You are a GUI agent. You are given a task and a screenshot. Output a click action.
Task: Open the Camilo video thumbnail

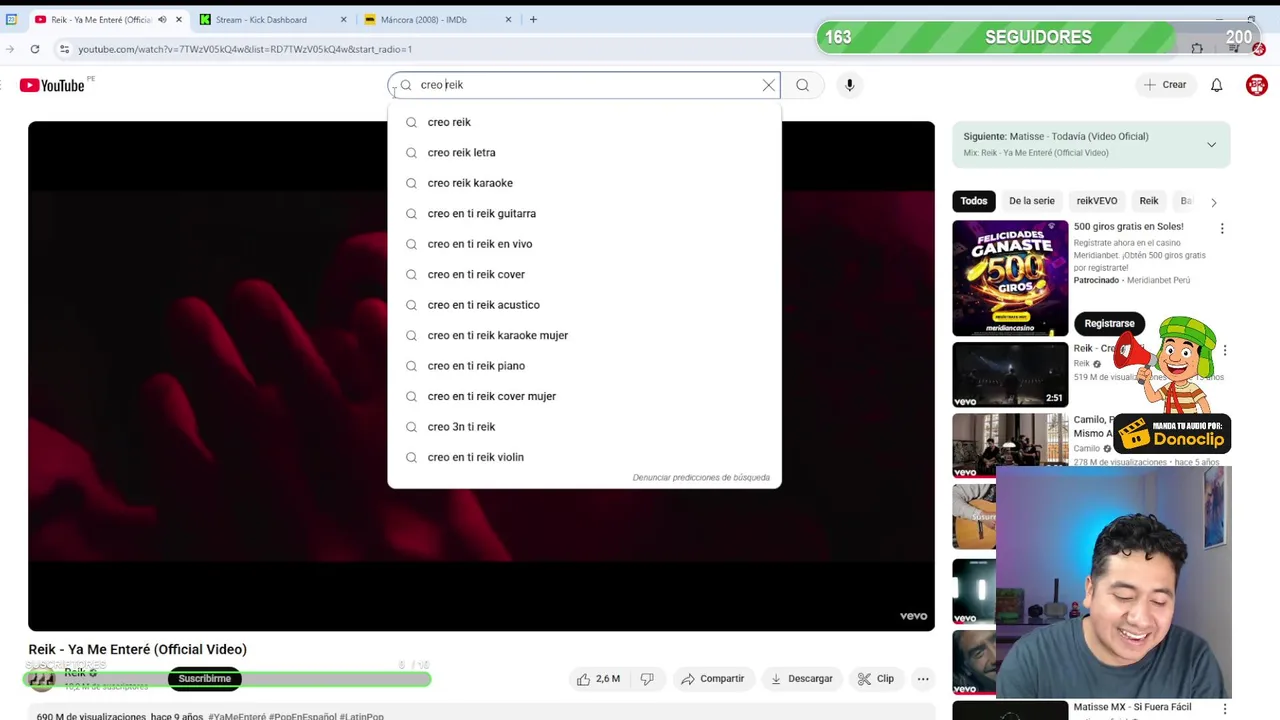point(1010,445)
